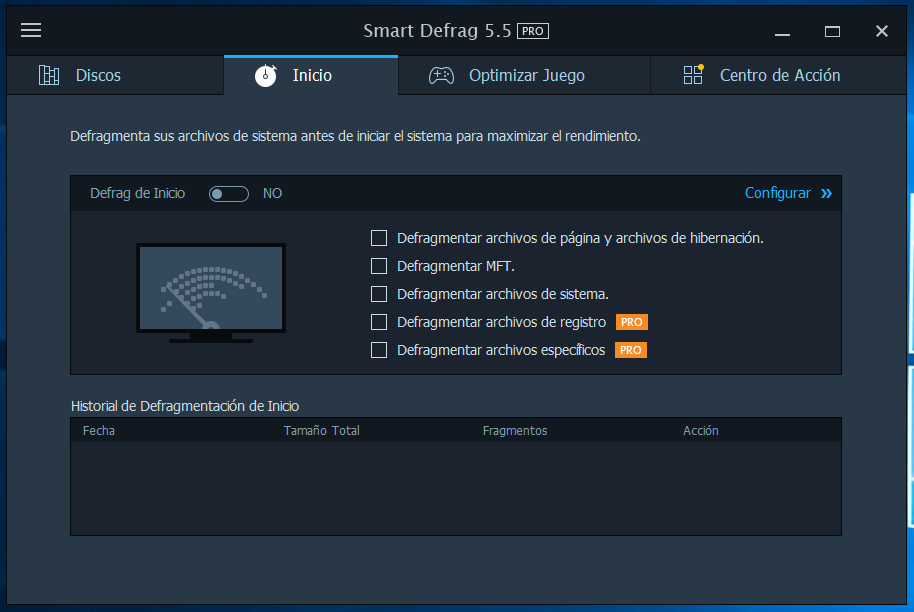Check Defragmentar archivos de página y hibernación
The width and height of the screenshot is (914, 612).
point(379,238)
